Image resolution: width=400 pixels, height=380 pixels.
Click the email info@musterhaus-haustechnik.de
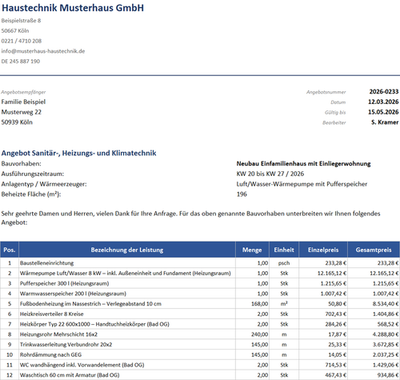click(43, 51)
